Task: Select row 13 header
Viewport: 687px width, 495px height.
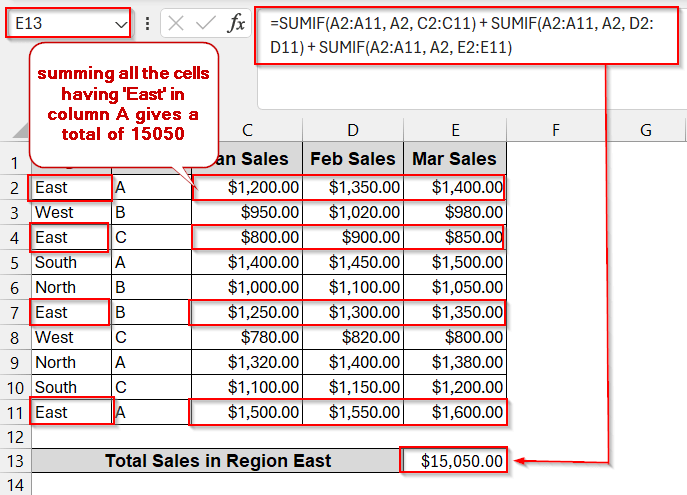Action: (x=15, y=461)
